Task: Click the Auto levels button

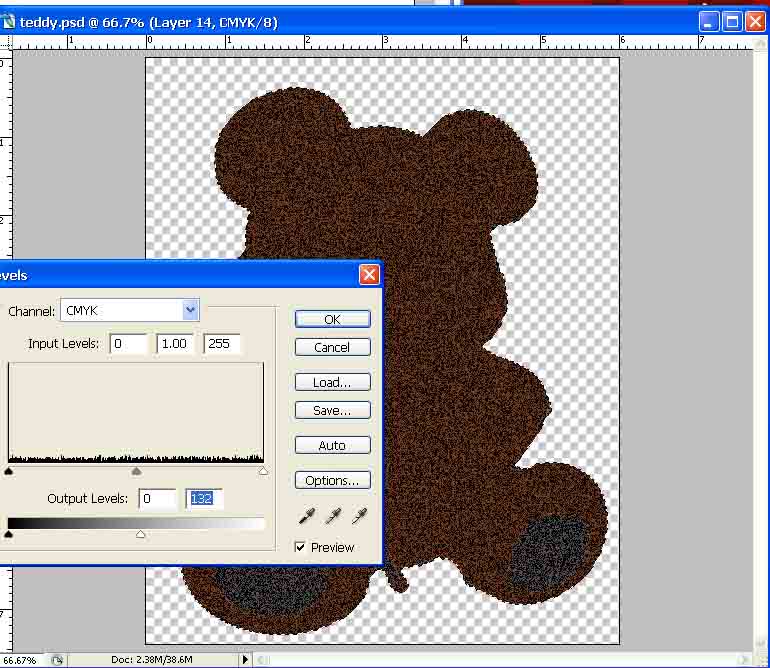Action: click(x=332, y=445)
